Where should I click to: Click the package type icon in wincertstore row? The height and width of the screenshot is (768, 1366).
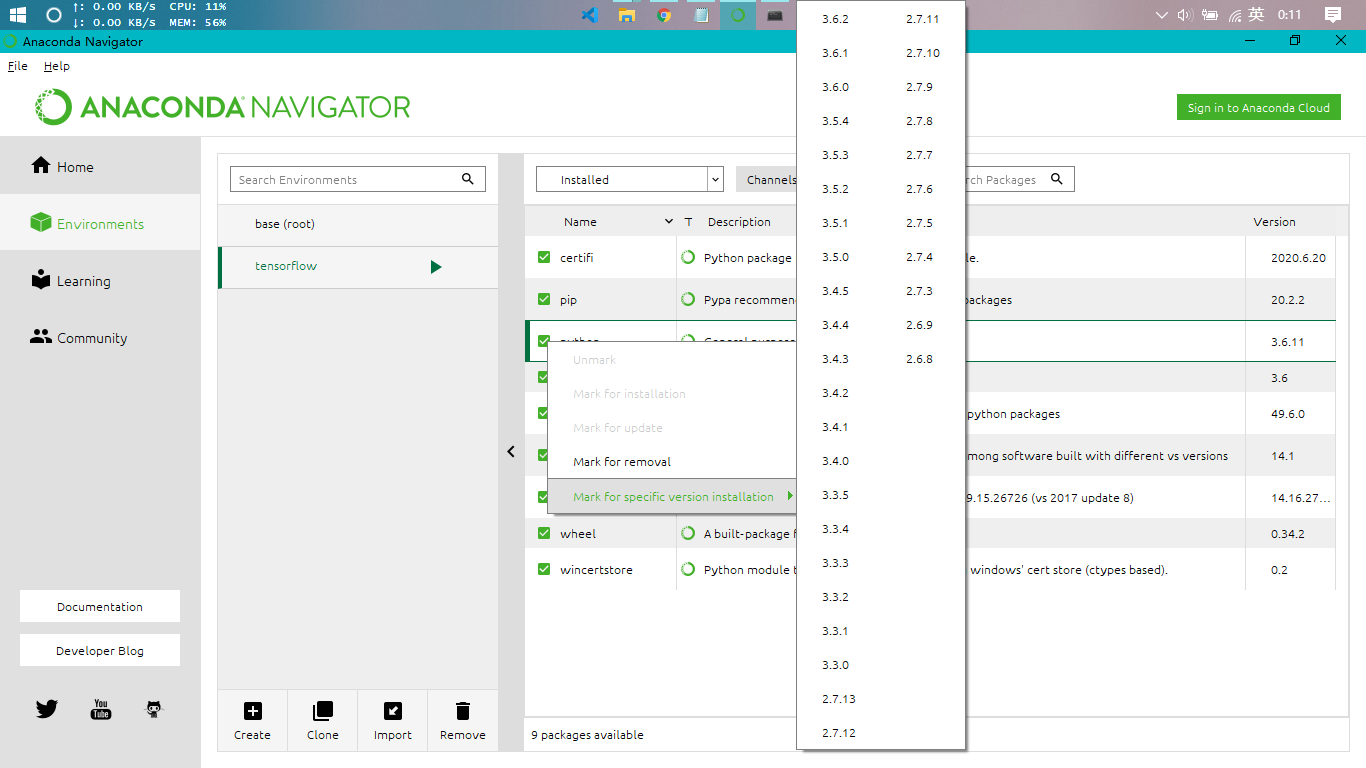coord(688,569)
